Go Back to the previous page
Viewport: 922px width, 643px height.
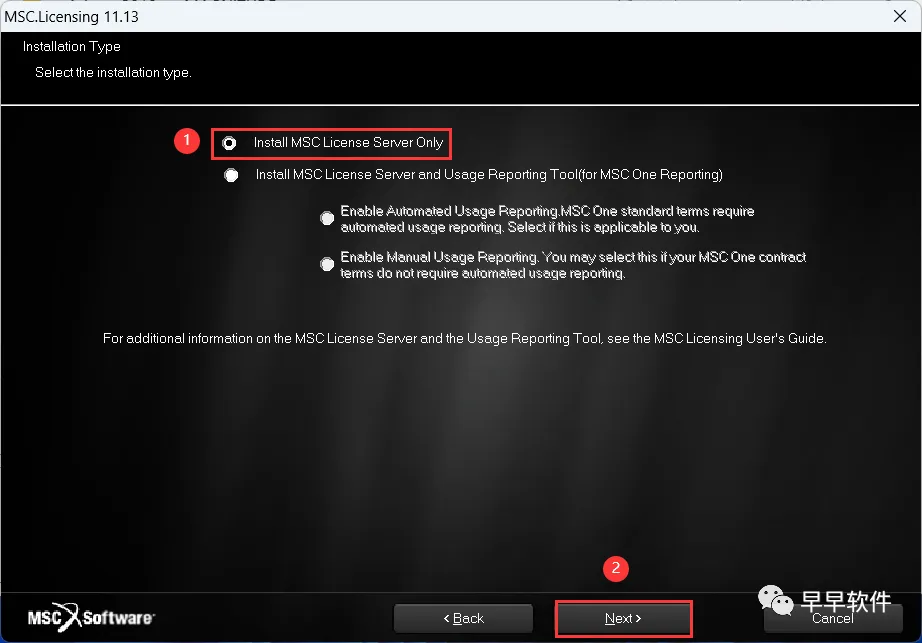point(463,618)
